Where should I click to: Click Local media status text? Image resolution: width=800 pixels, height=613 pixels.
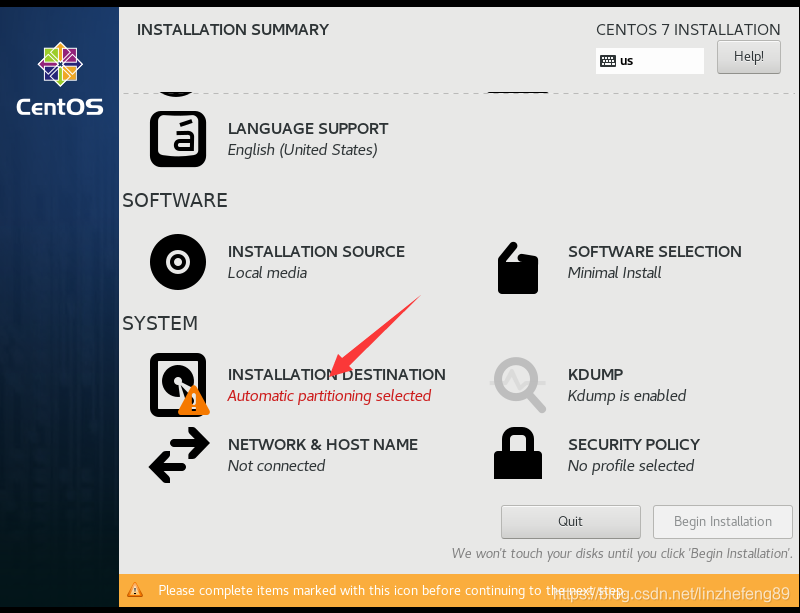pyautogui.click(x=267, y=273)
